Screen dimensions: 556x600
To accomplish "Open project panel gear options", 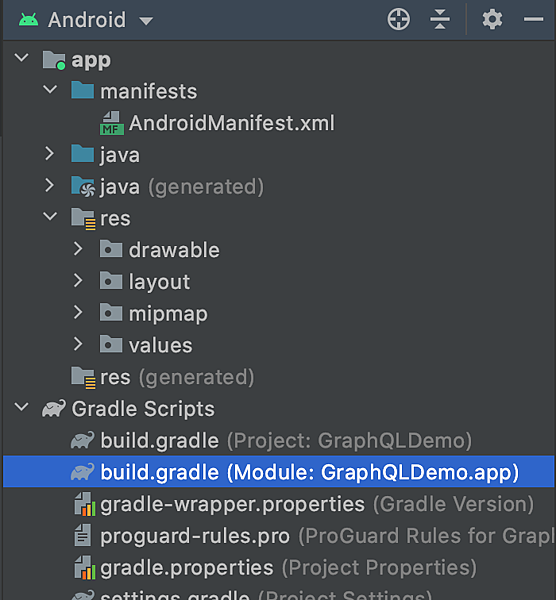I will [x=492, y=20].
